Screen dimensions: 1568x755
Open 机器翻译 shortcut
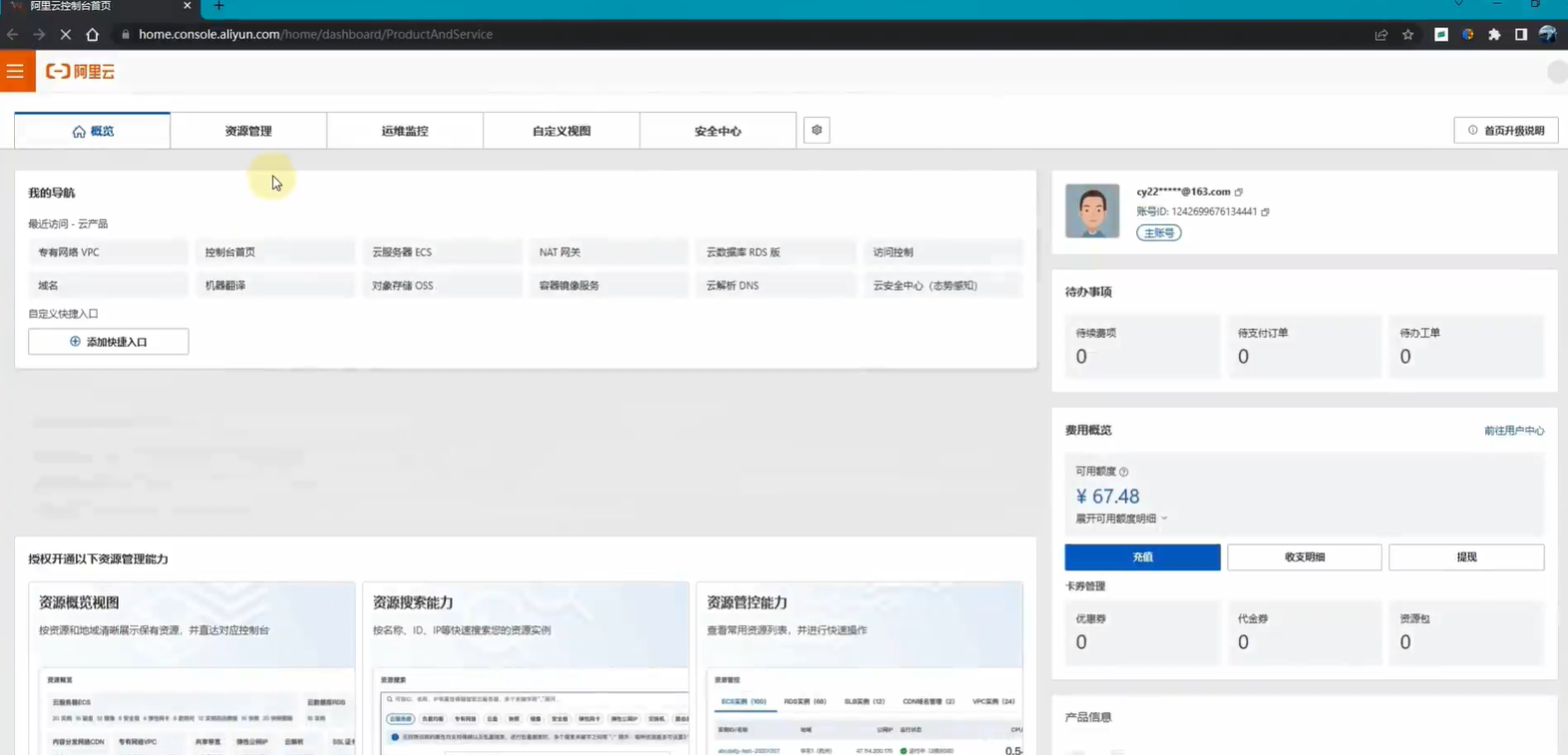click(x=274, y=285)
